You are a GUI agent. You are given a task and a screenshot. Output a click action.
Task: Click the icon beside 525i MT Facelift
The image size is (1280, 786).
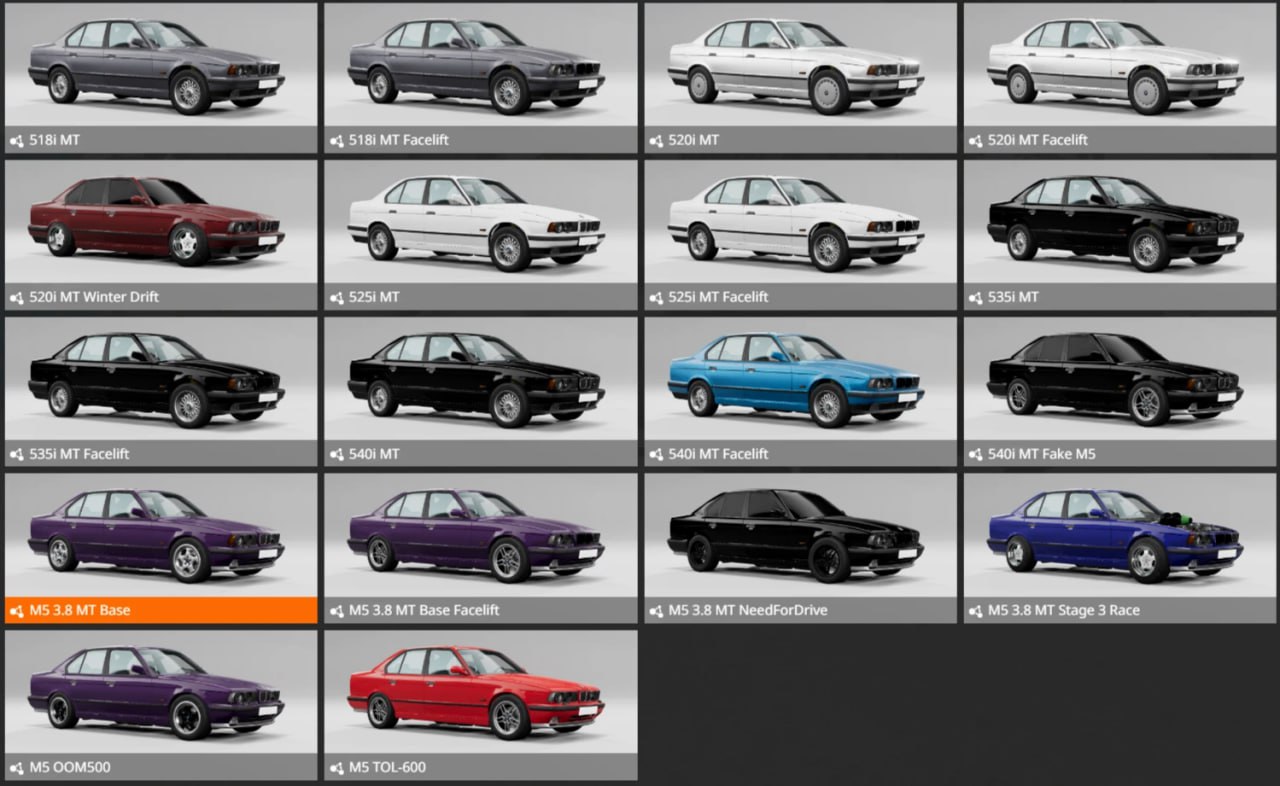point(656,298)
